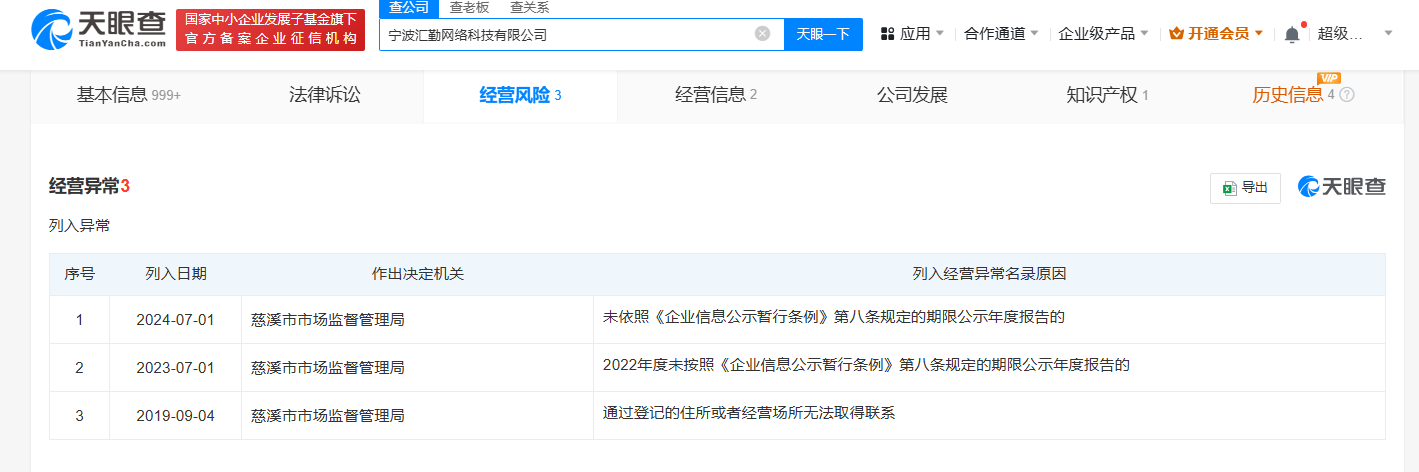Click the reason starting 2022年度未按照
The image size is (1419, 472).
[x=866, y=365]
